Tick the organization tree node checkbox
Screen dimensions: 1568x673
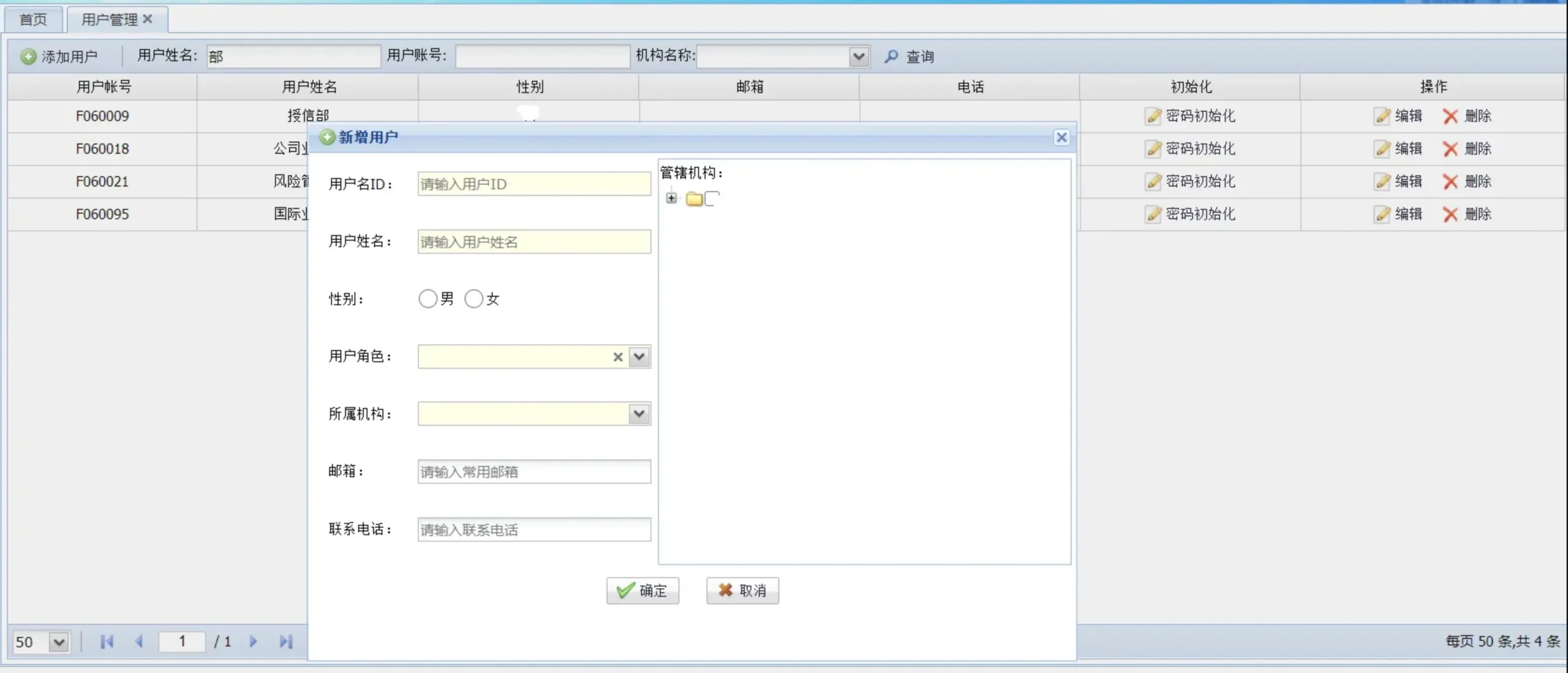pyautogui.click(x=711, y=198)
